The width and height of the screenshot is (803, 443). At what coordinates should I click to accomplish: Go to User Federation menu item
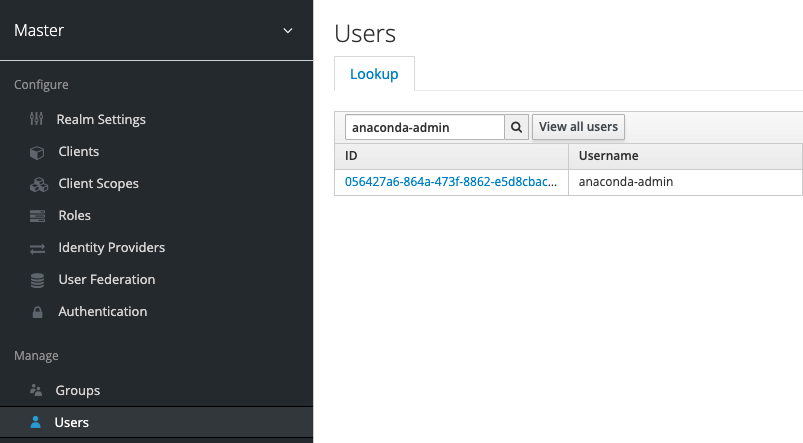[x=107, y=280]
